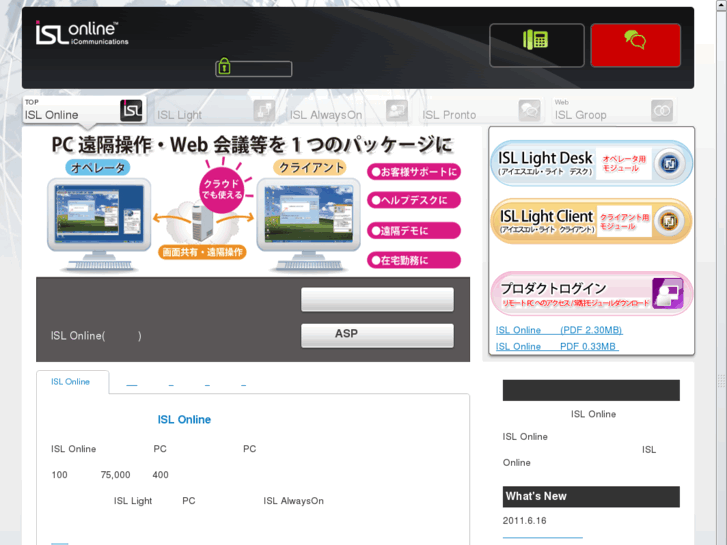
Task: Click the blank button above ASP
Action: (377, 299)
